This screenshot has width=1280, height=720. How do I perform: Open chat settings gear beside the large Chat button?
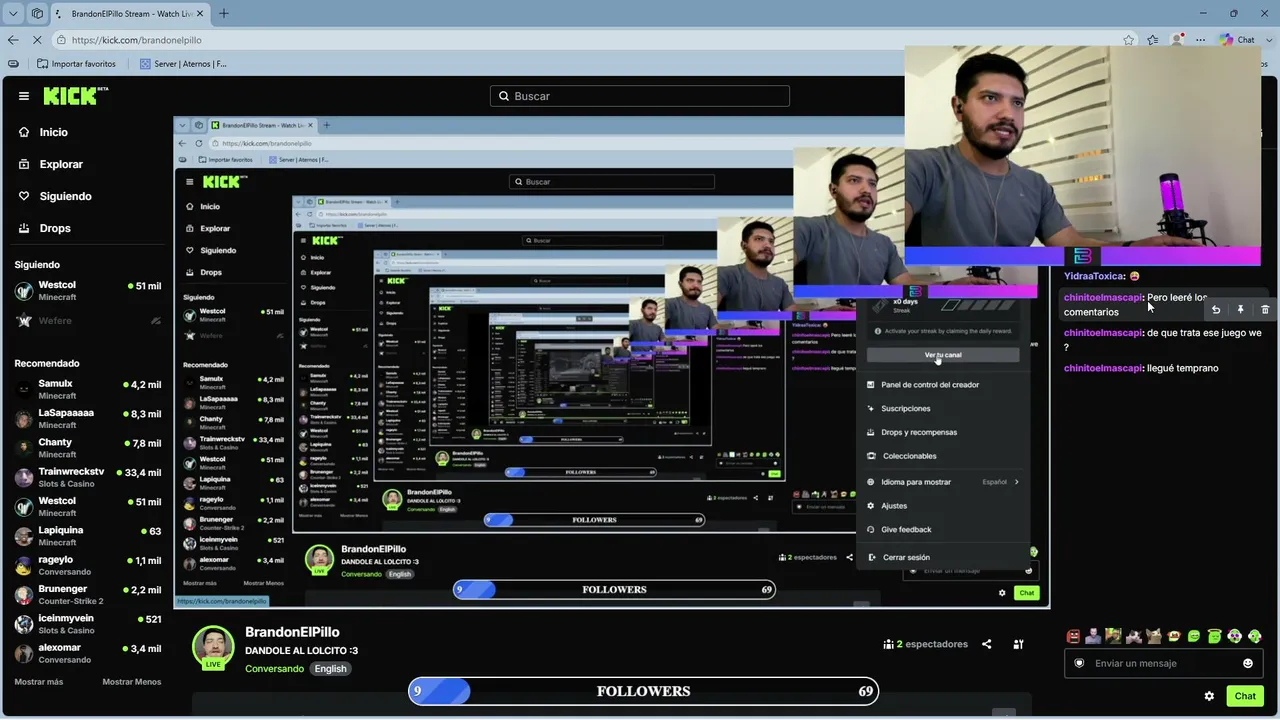(x=1209, y=696)
